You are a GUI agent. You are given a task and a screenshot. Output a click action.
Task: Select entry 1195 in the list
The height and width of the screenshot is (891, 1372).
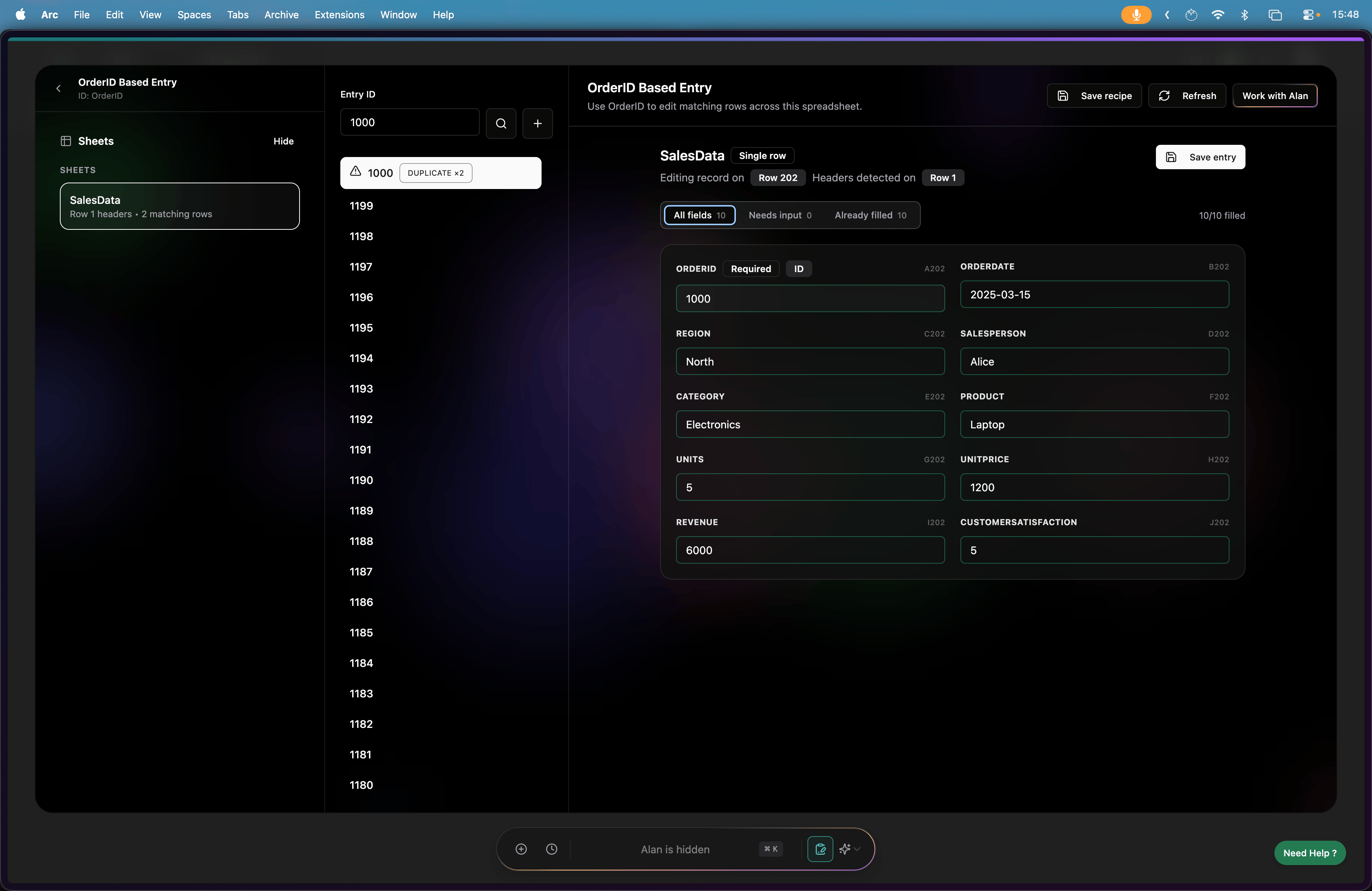coord(441,328)
